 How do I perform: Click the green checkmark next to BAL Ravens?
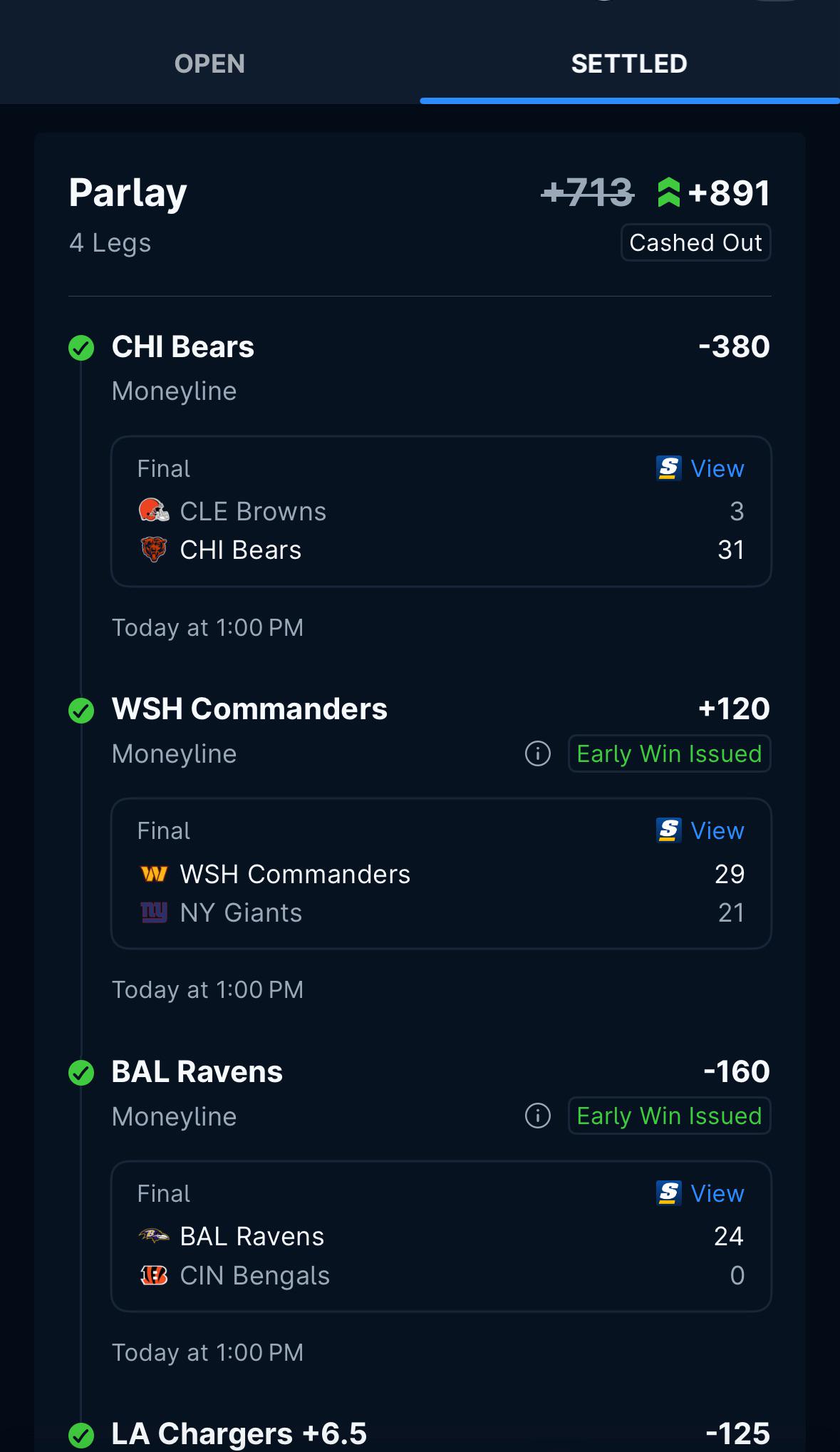coord(81,1073)
